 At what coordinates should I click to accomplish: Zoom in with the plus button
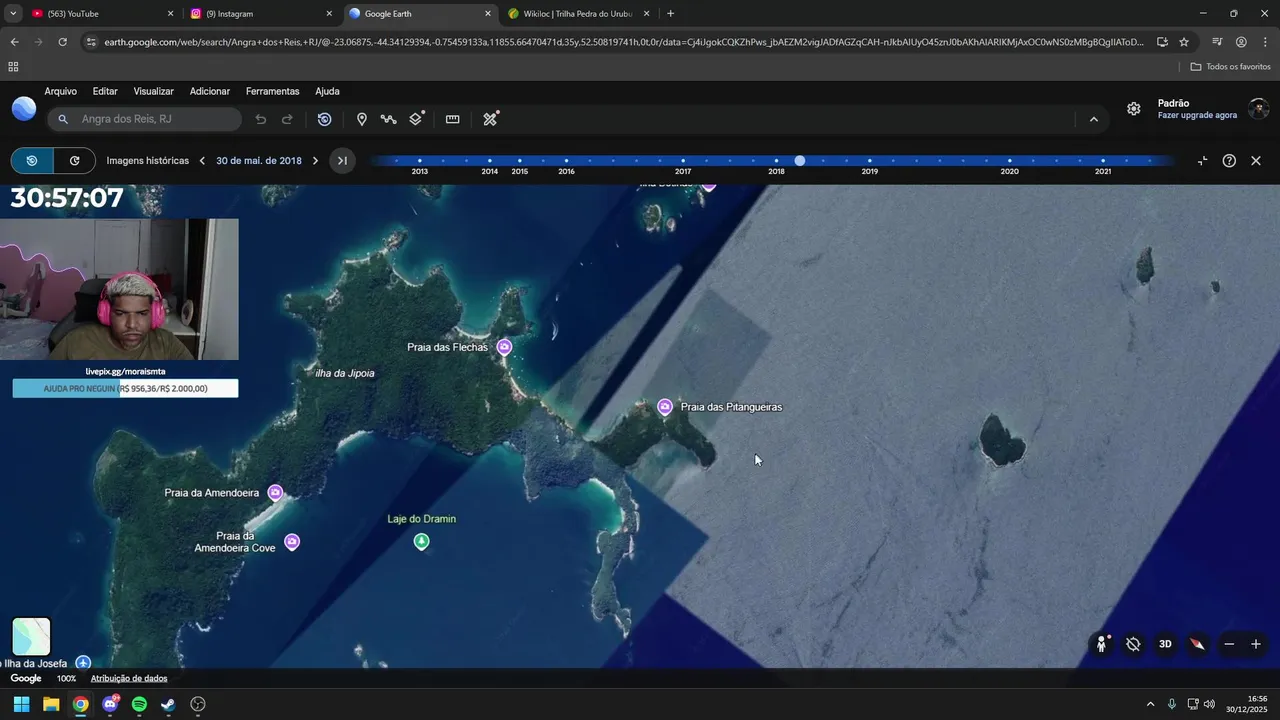point(1256,644)
